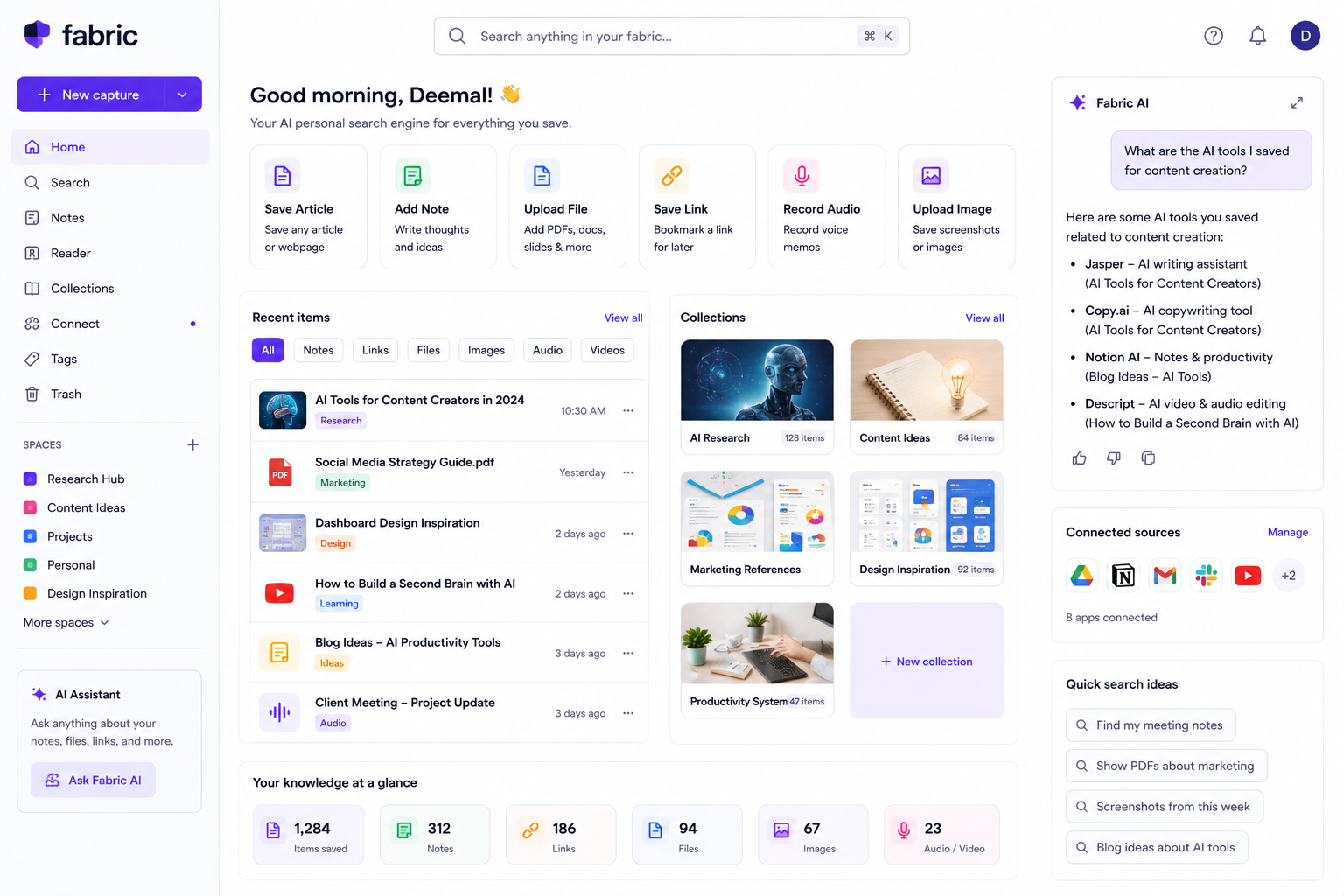Click View all in Collections
The width and height of the screenshot is (1344, 896).
(984, 318)
